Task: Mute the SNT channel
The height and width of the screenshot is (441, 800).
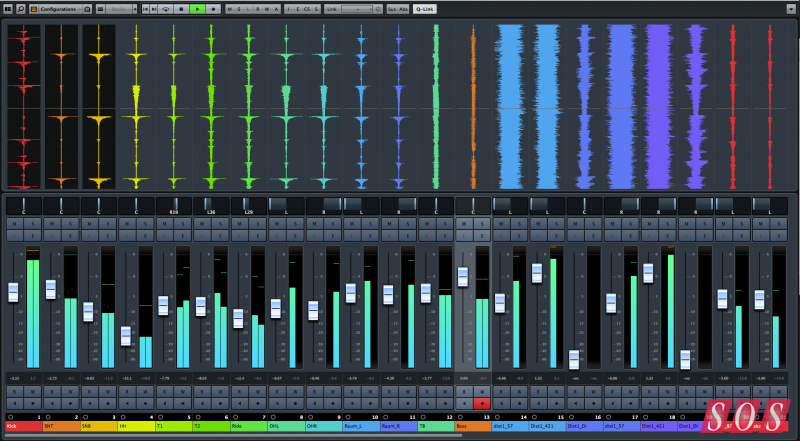Action: click(52, 224)
